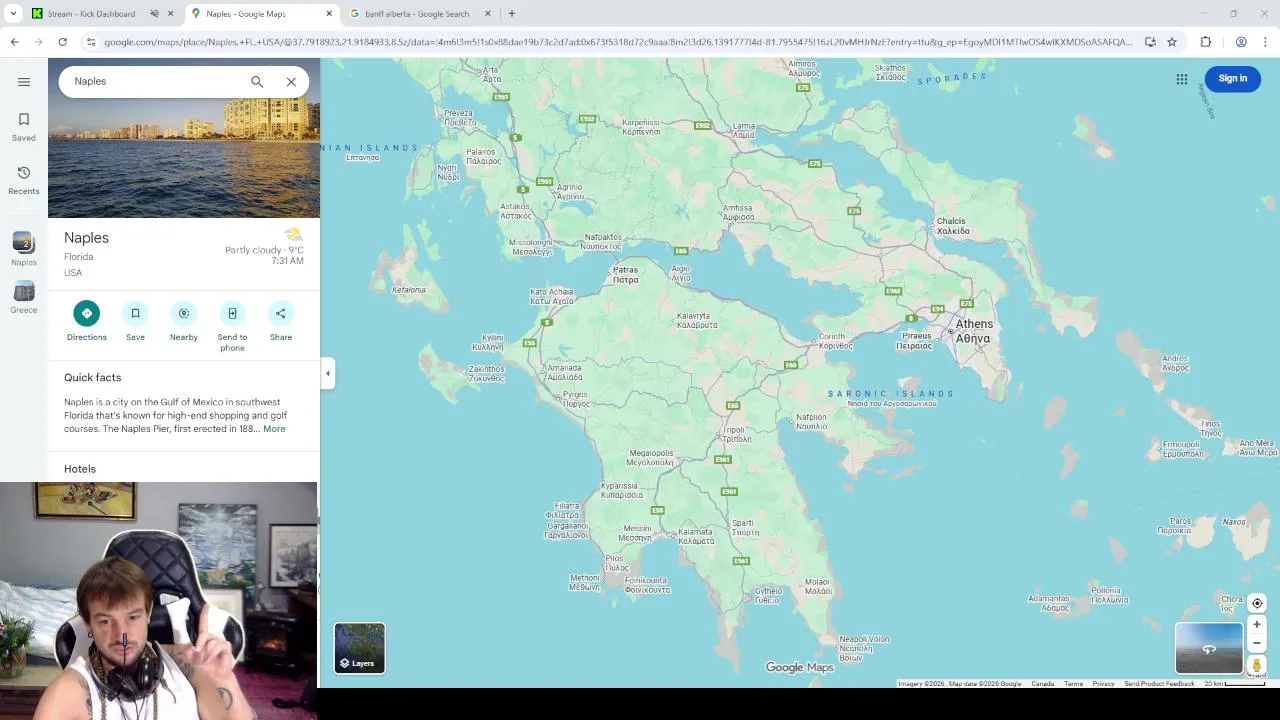Open the Layers map type switcher
This screenshot has height=720, width=1280.
click(x=360, y=648)
